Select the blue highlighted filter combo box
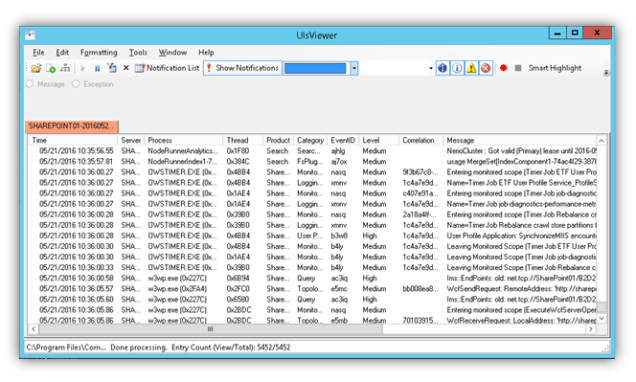The width and height of the screenshot is (636, 382). click(316, 68)
